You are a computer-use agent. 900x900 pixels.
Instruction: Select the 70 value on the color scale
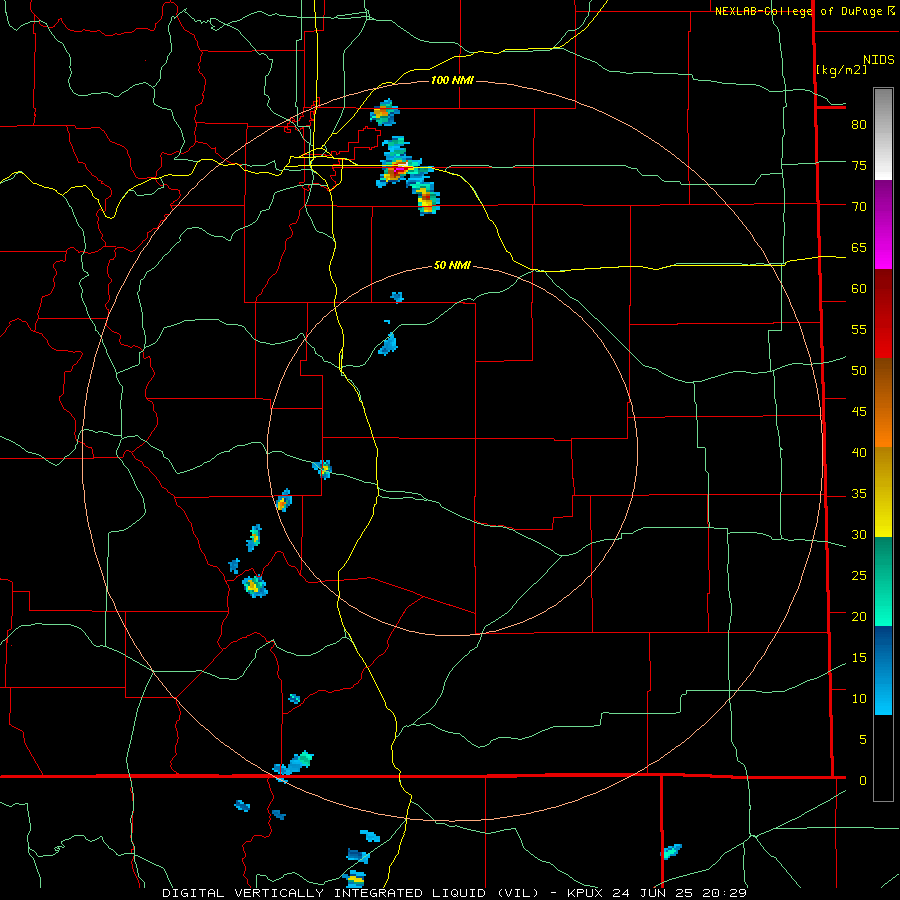pyautogui.click(x=859, y=207)
